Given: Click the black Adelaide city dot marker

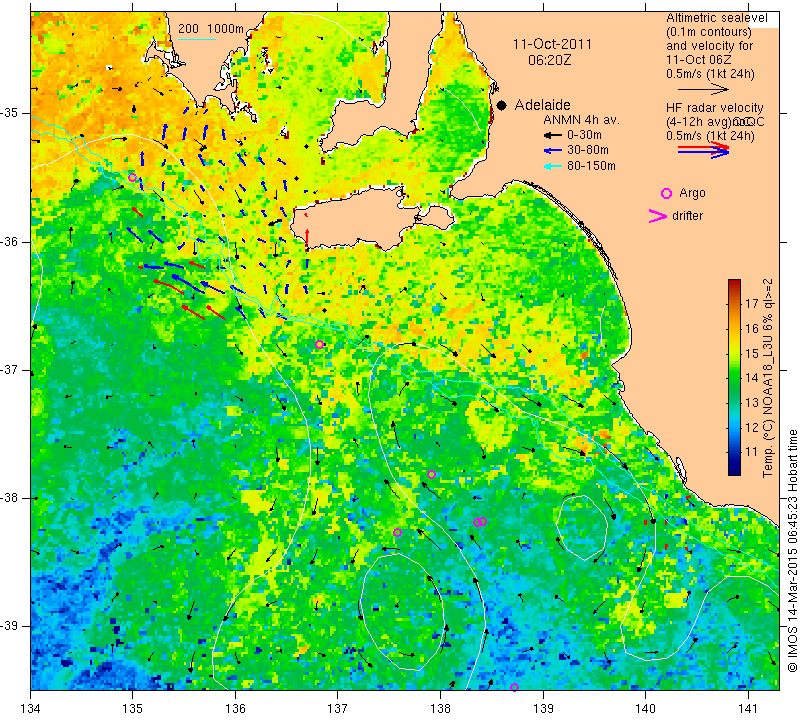Looking at the screenshot, I should [502, 105].
